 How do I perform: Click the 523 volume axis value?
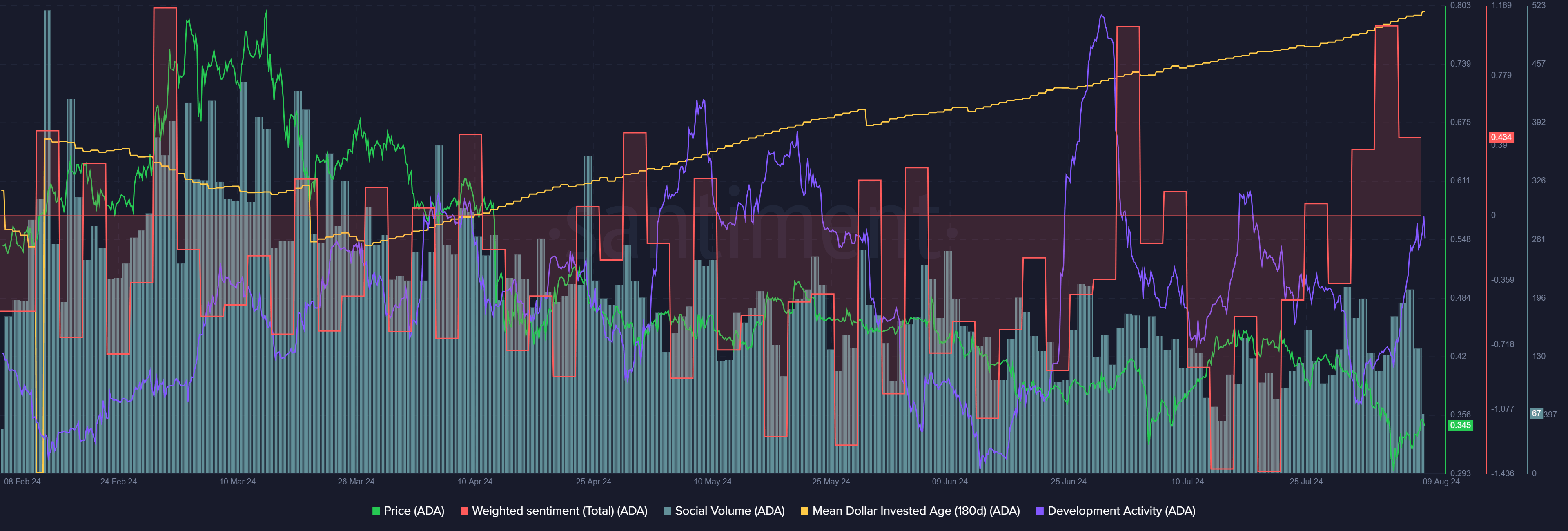(x=1539, y=5)
